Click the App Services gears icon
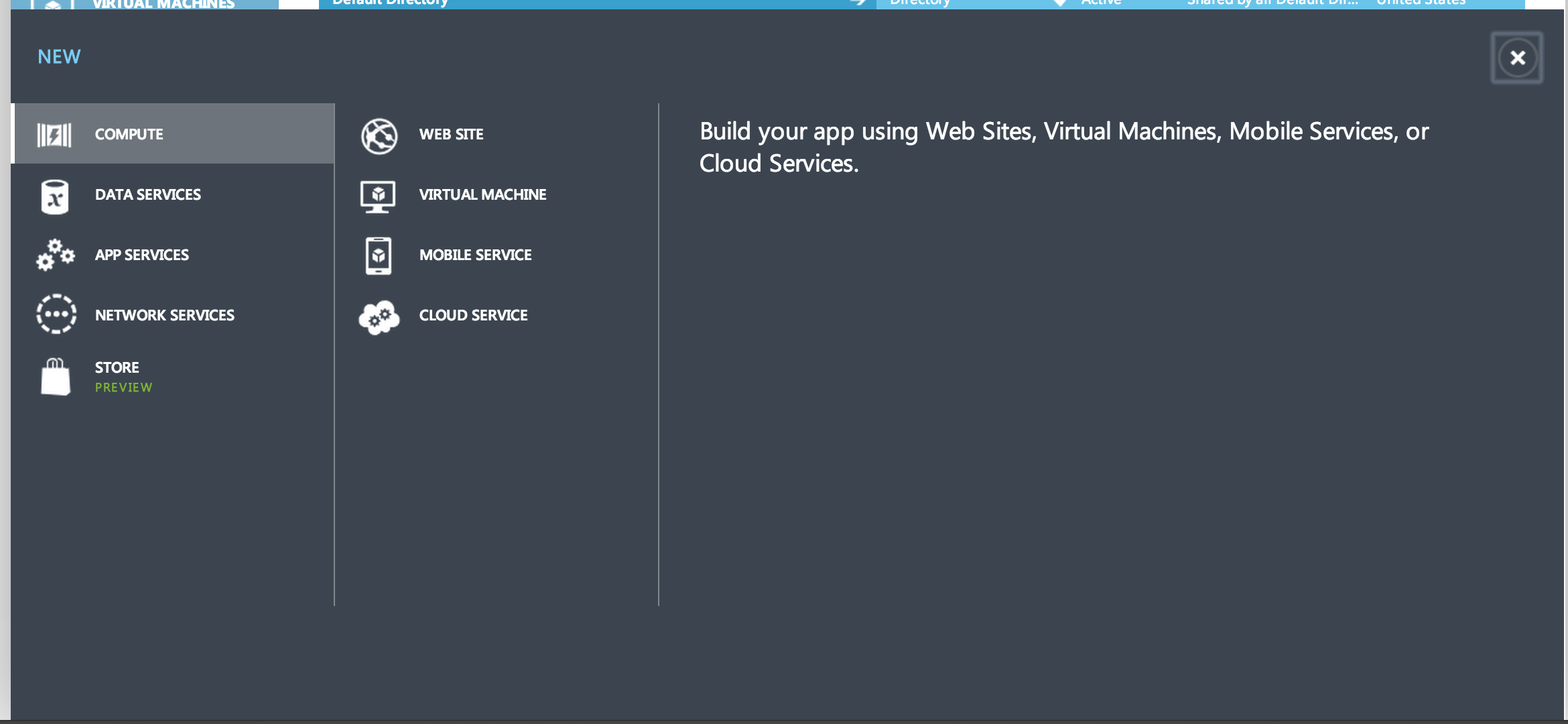The height and width of the screenshot is (724, 1568). [55, 255]
